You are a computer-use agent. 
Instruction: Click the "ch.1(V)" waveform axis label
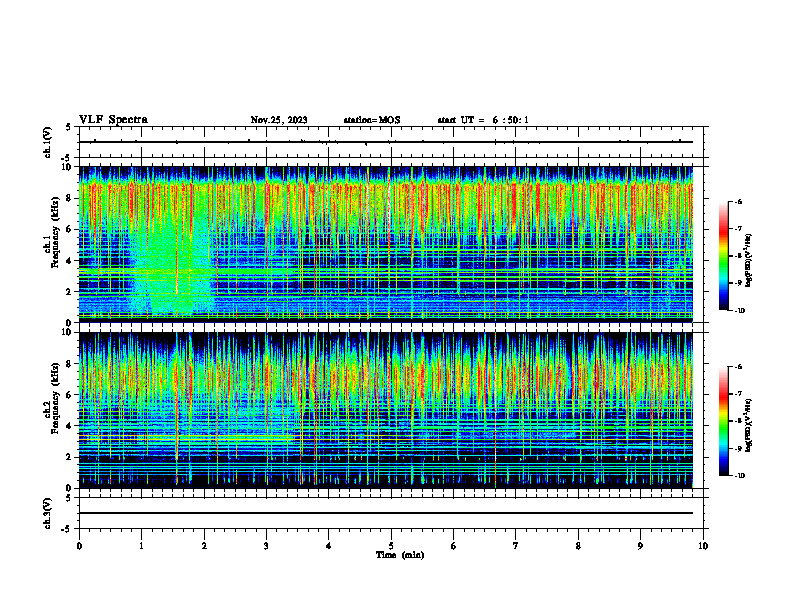pyautogui.click(x=47, y=142)
